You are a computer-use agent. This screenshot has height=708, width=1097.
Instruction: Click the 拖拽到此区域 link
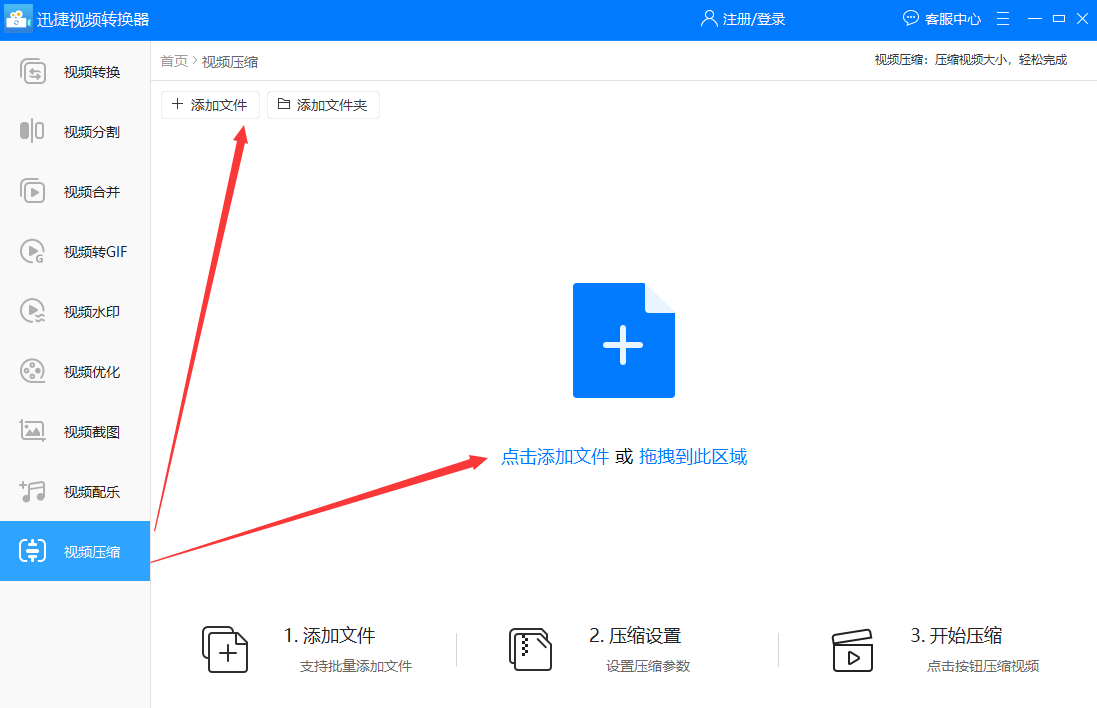693,457
